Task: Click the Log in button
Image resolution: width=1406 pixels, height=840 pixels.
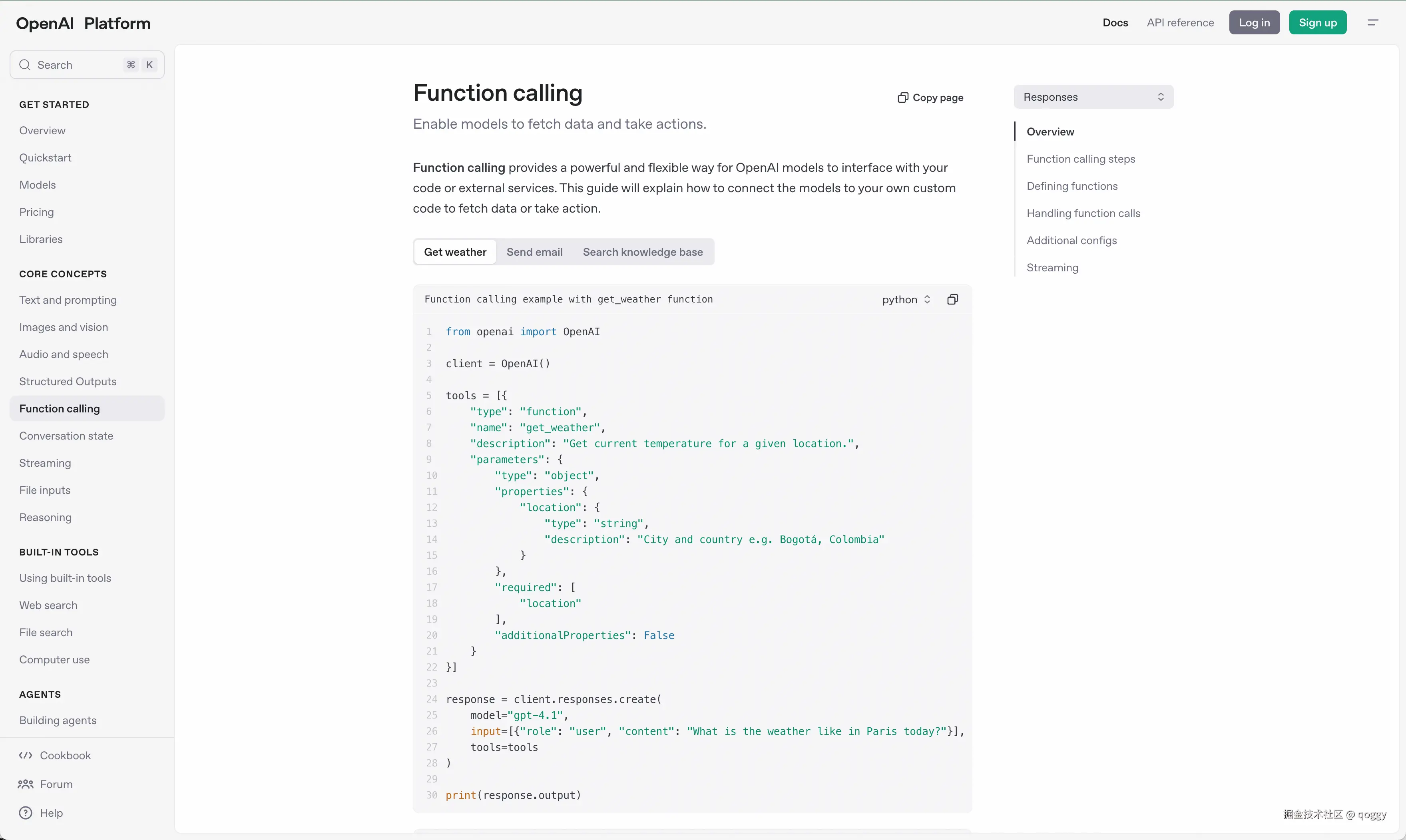Action: pos(1254,23)
